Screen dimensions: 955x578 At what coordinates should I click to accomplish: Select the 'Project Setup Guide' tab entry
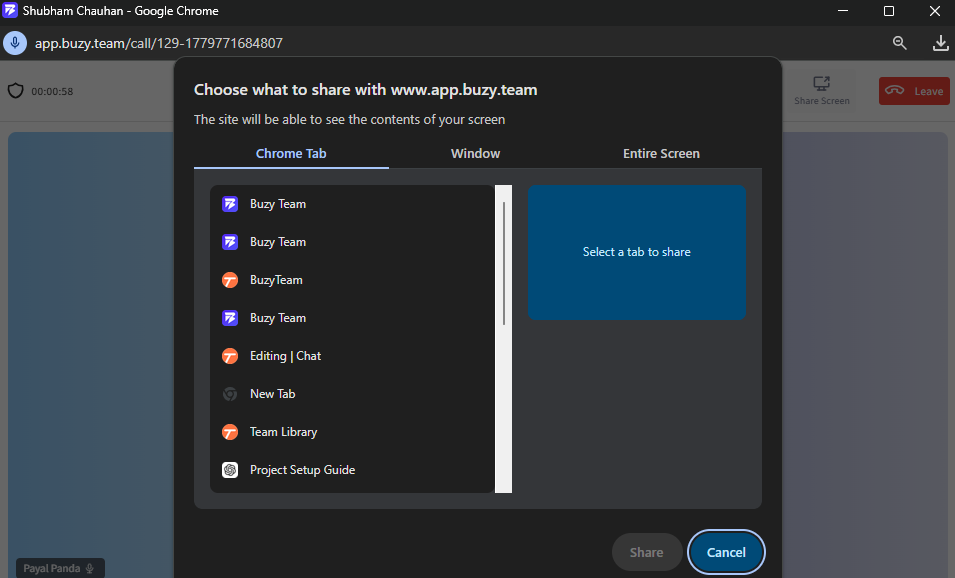352,470
